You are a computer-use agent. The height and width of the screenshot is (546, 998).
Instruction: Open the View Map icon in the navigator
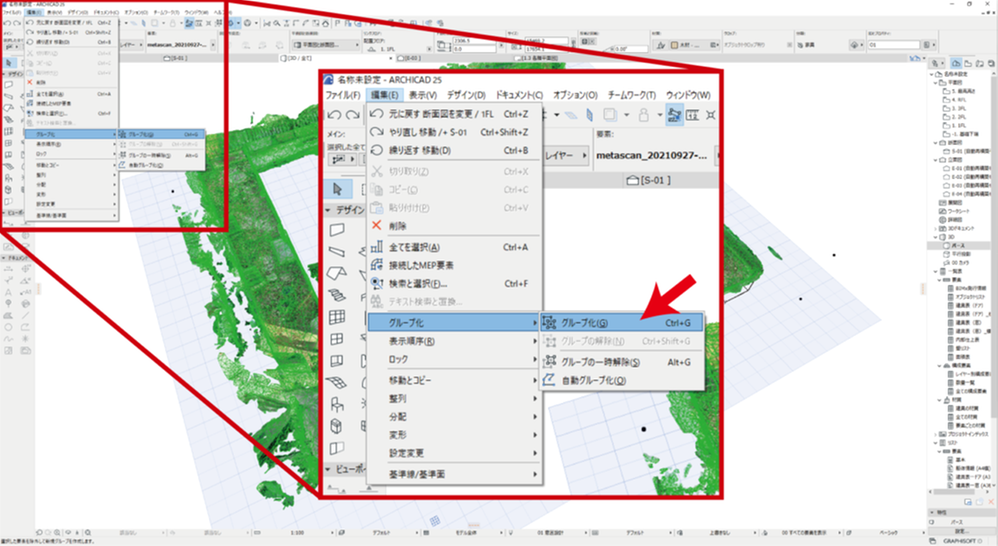tap(968, 63)
